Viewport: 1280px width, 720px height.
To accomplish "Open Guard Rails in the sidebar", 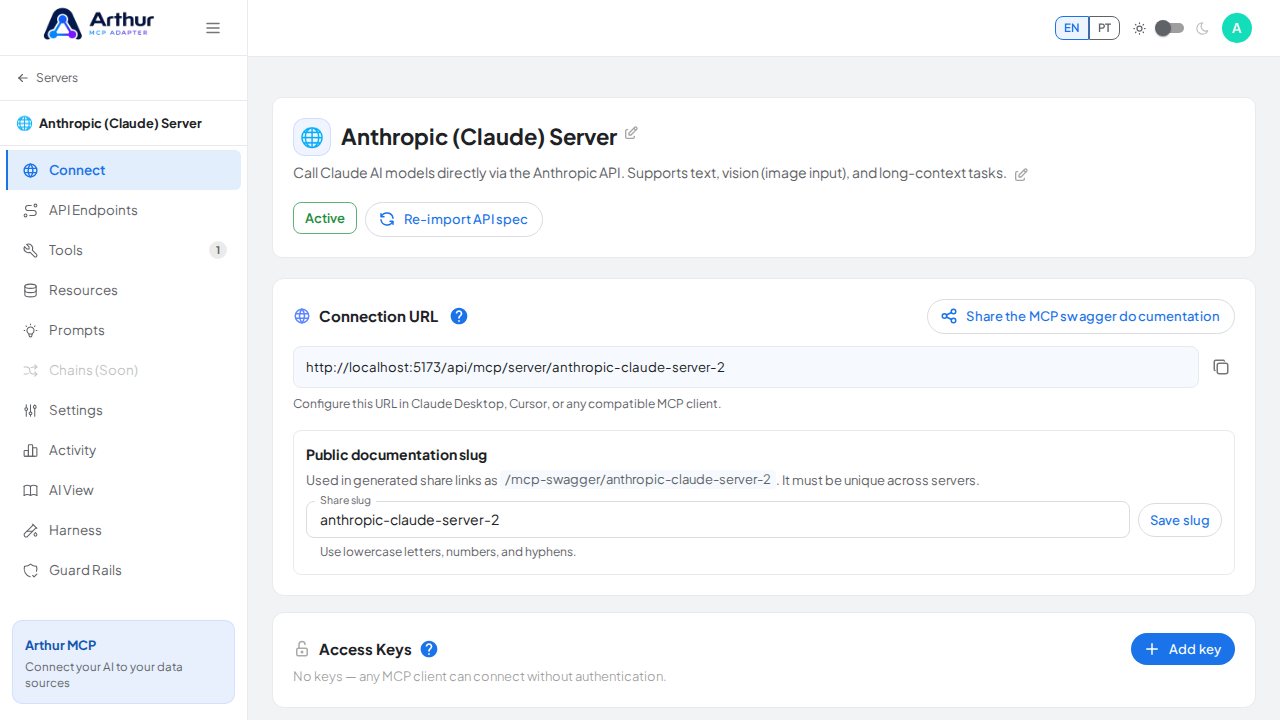I will click(123, 570).
